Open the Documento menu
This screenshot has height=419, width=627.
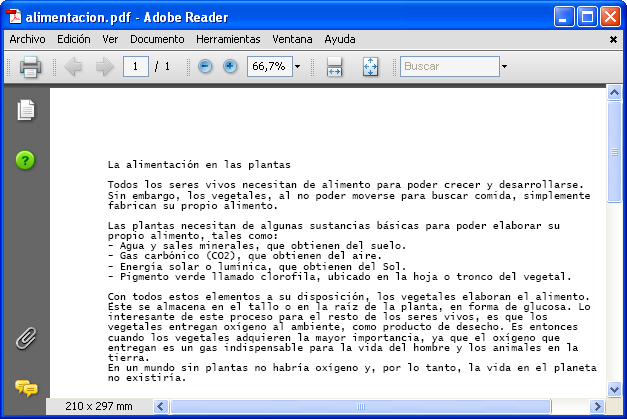point(157,39)
